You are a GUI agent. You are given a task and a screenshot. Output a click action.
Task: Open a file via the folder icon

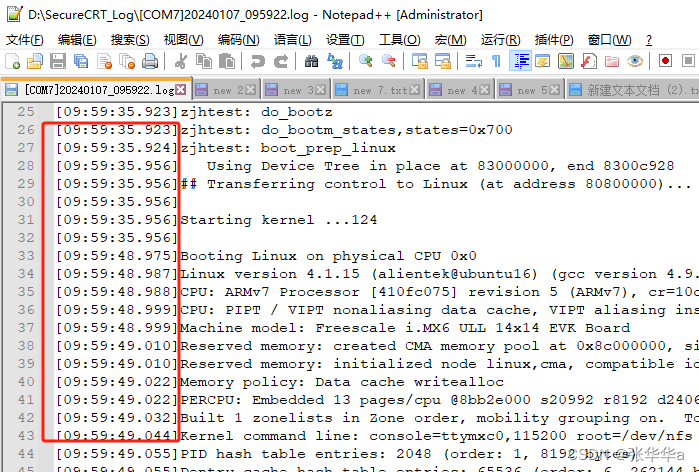point(35,61)
